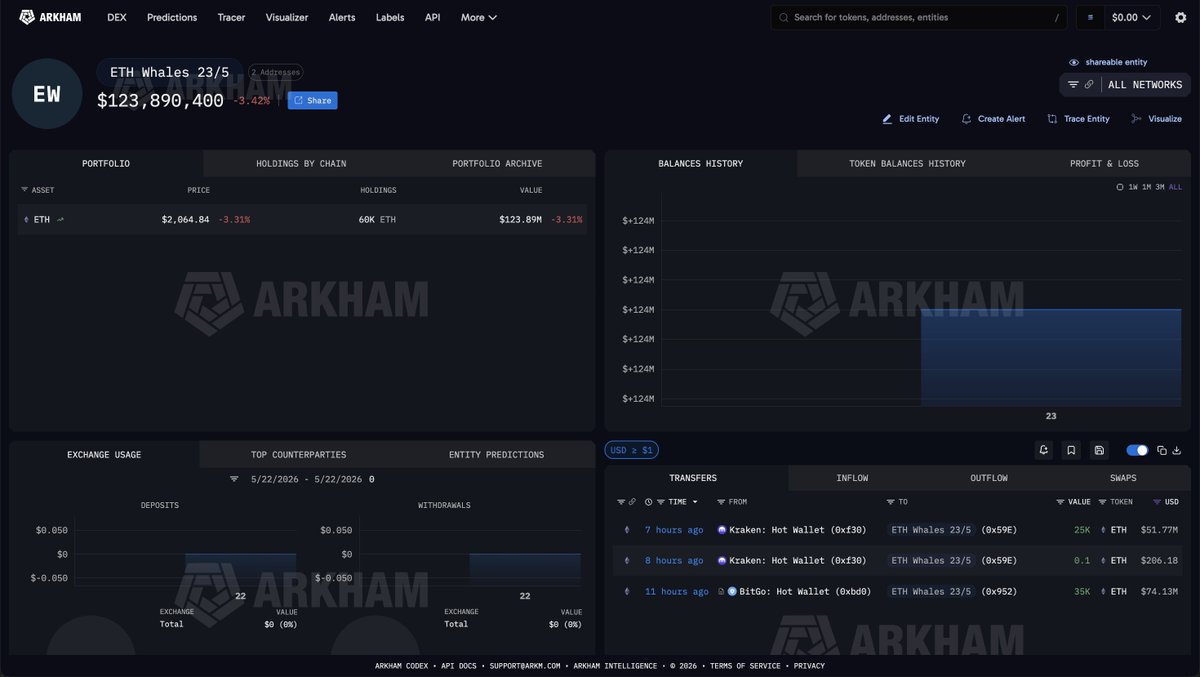
Task: Select the 1M range on balances chart
Action: coord(1147,187)
